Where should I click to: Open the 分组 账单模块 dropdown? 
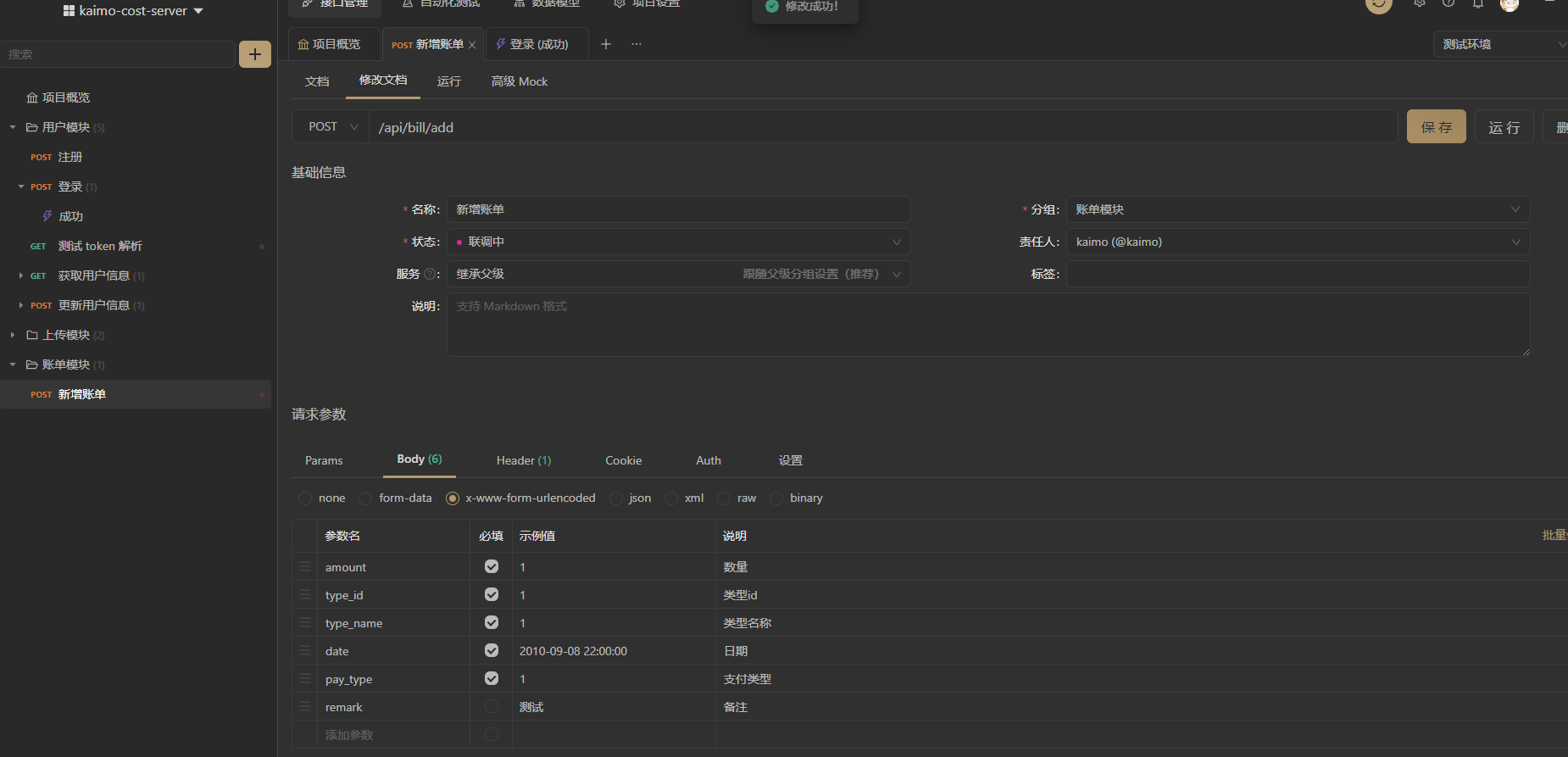click(1298, 209)
